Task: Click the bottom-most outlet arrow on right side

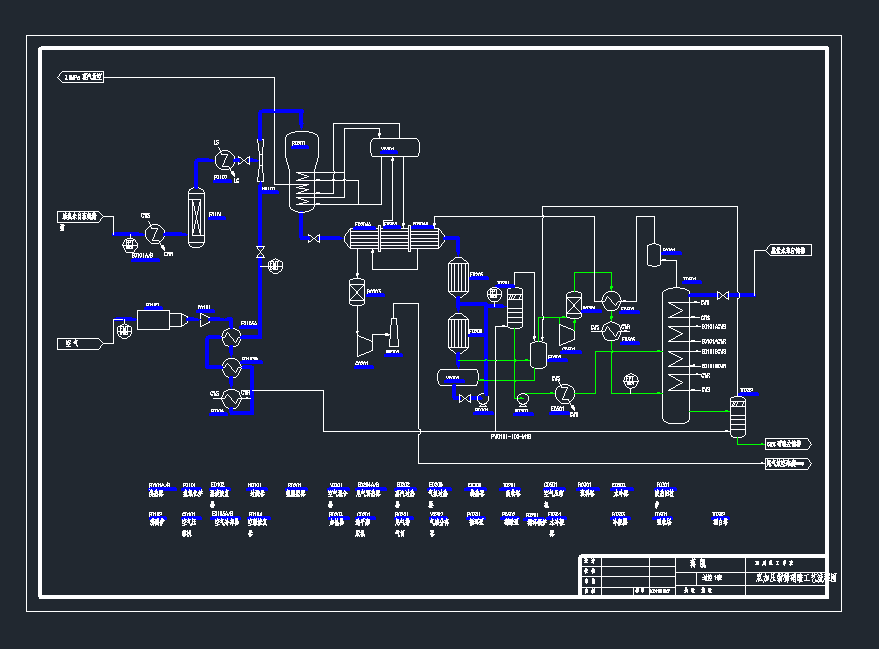Action: pyautogui.click(x=788, y=464)
